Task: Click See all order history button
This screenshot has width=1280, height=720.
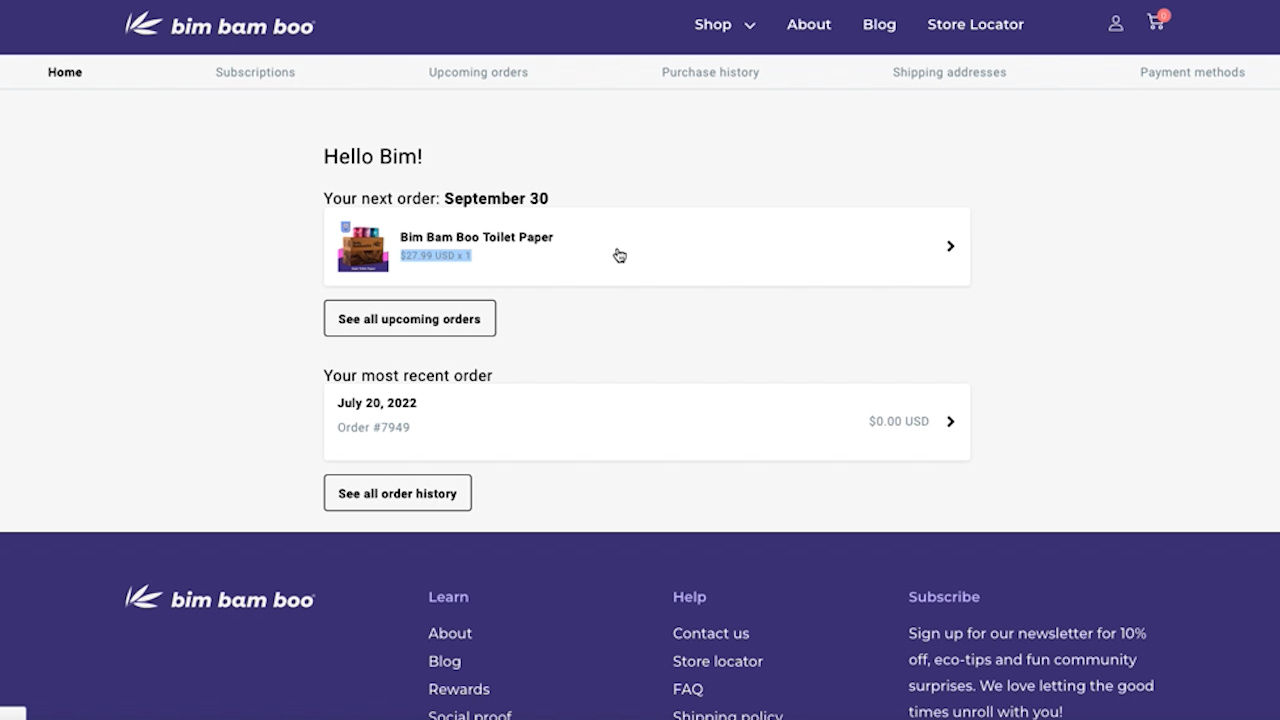Action: [397, 493]
